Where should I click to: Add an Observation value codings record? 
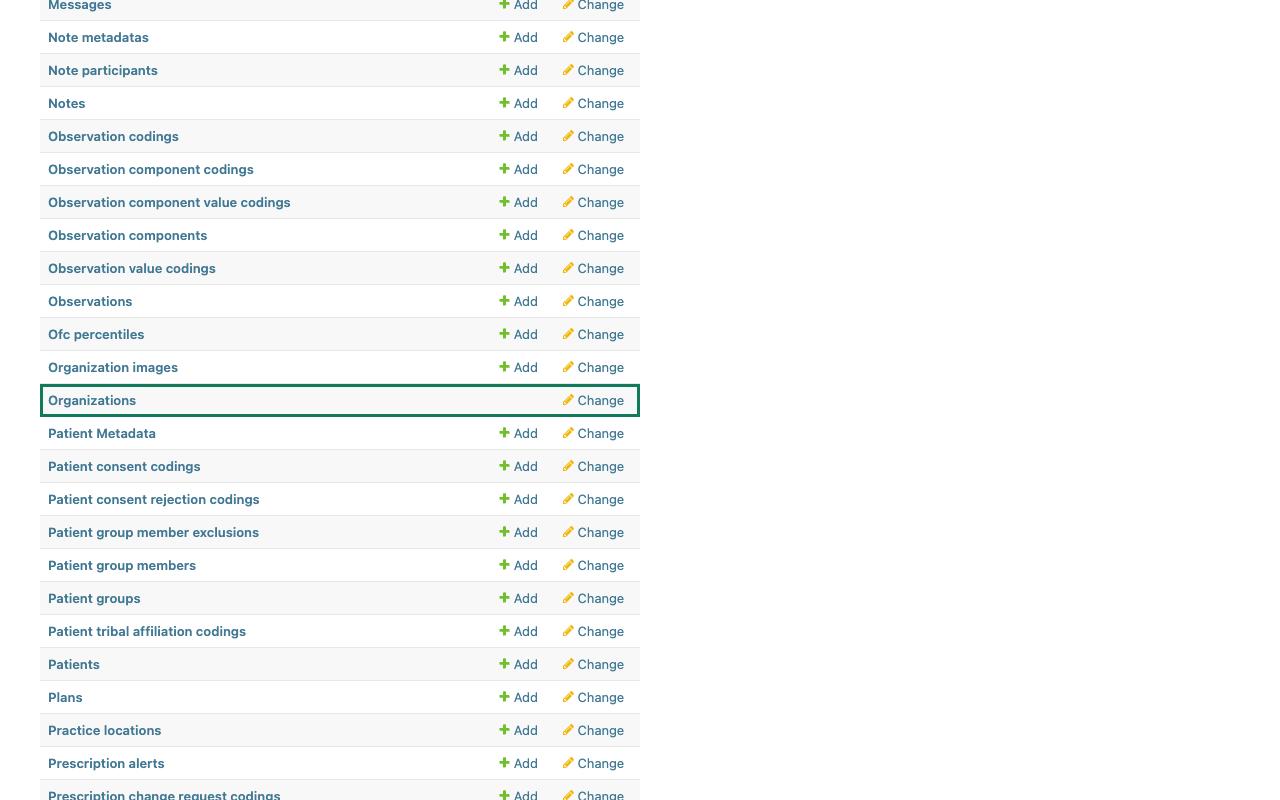[x=519, y=268]
